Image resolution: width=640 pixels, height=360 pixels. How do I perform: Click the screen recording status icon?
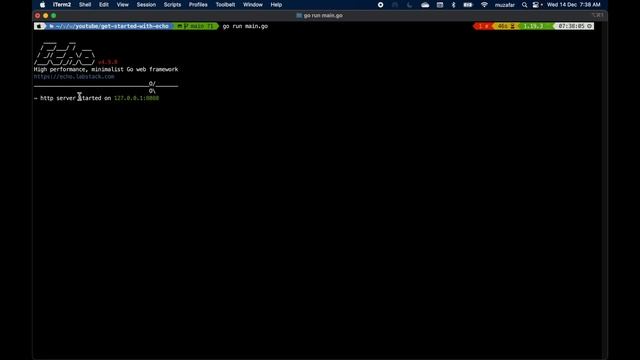coord(380,5)
